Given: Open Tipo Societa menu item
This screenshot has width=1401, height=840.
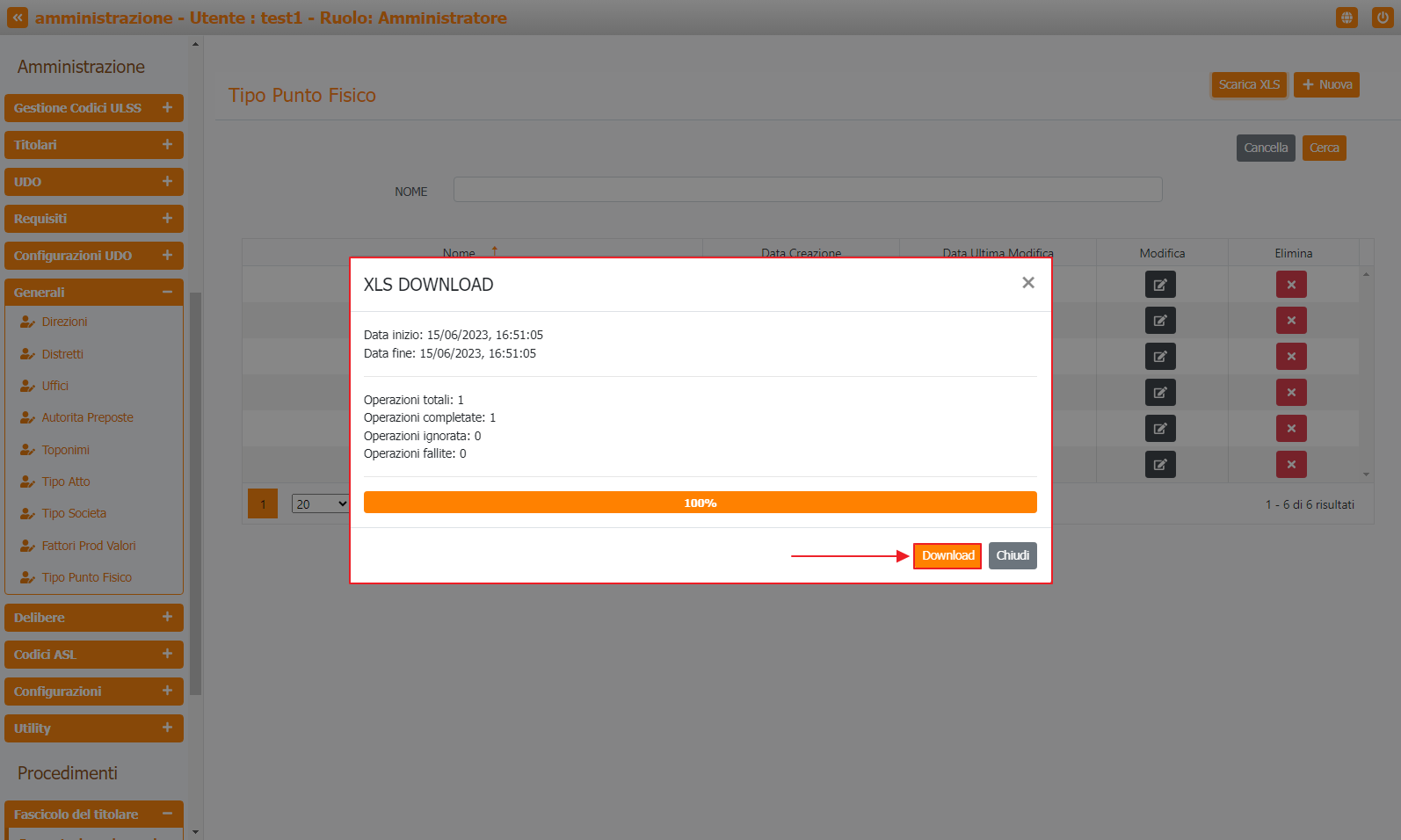Looking at the screenshot, I should 74,513.
